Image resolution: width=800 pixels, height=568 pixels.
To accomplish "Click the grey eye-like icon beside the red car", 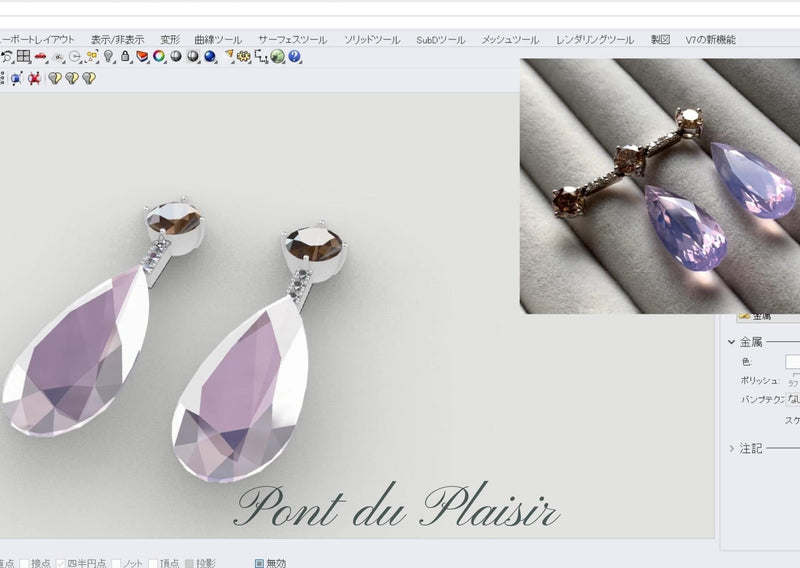I will (58, 57).
